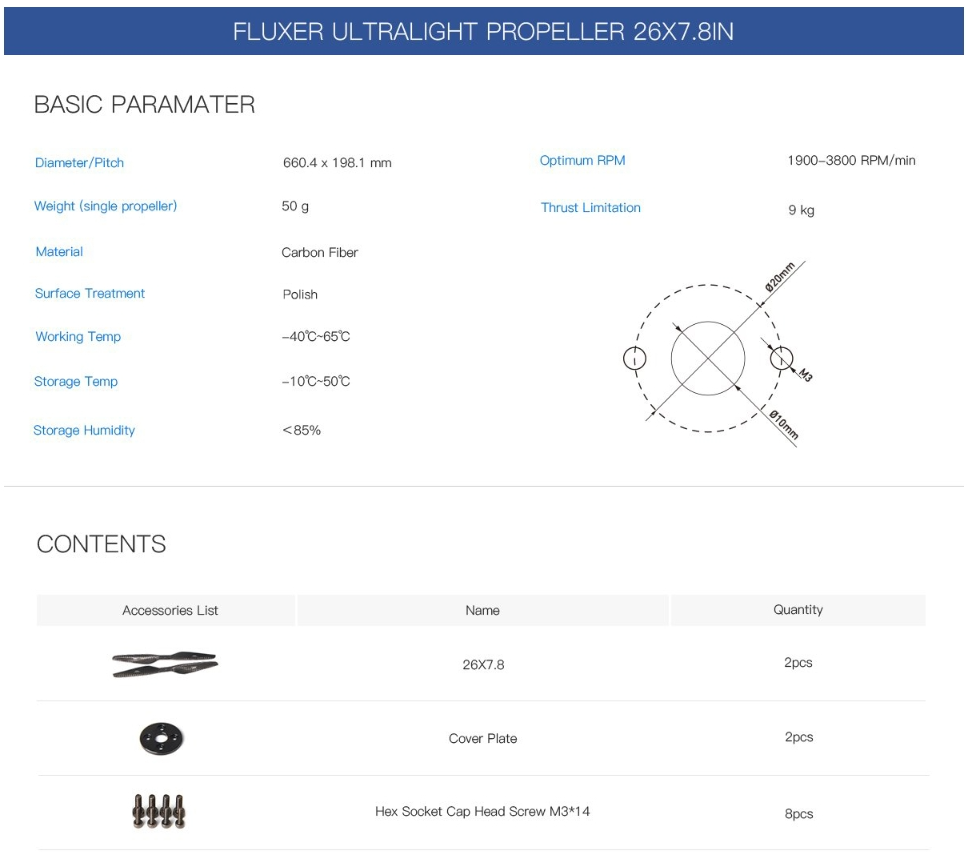Click the Fluxer Ultralight Propeller title banner
Viewport: 970px width, 863px height.
pyautogui.click(x=484, y=31)
